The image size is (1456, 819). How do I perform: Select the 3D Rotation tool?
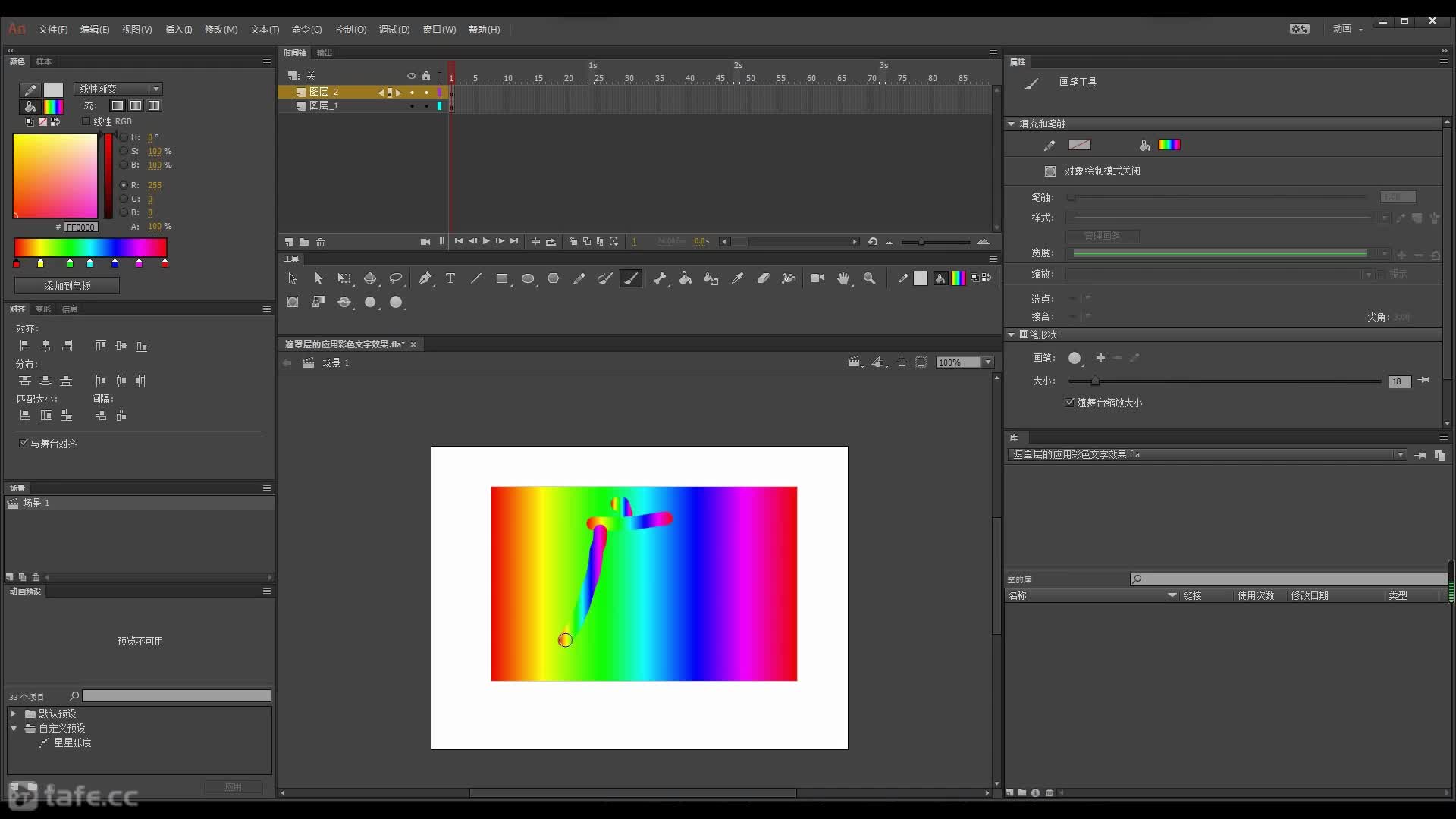(x=369, y=279)
